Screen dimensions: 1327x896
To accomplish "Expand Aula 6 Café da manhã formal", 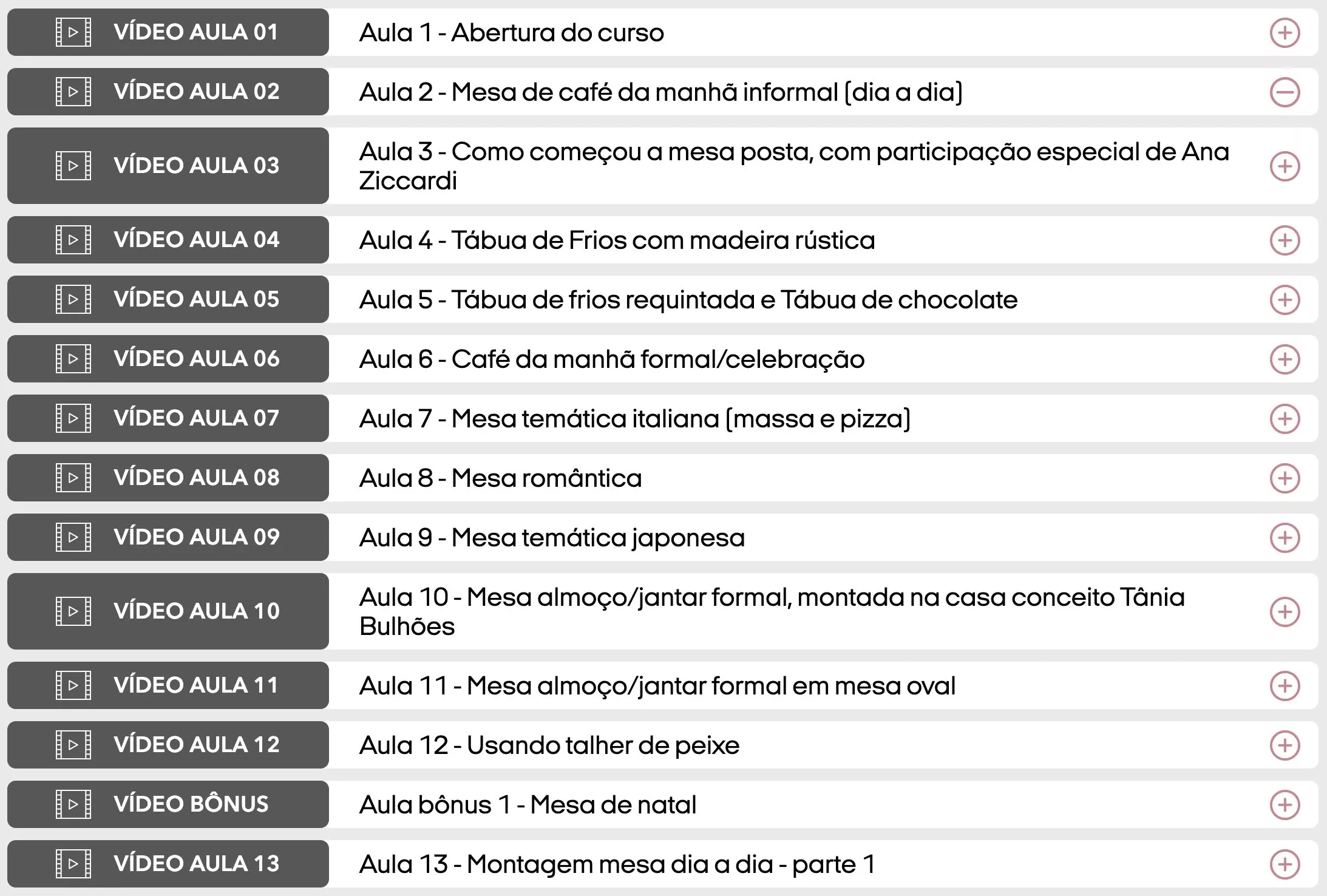I will pyautogui.click(x=1285, y=359).
